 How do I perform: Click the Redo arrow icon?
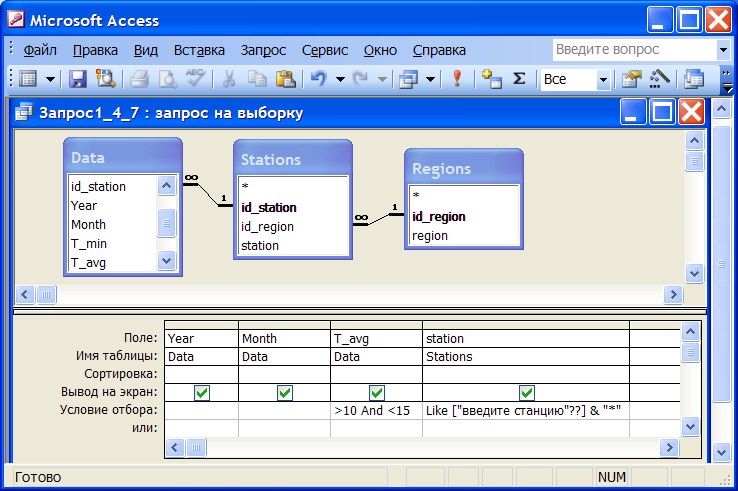(x=361, y=79)
